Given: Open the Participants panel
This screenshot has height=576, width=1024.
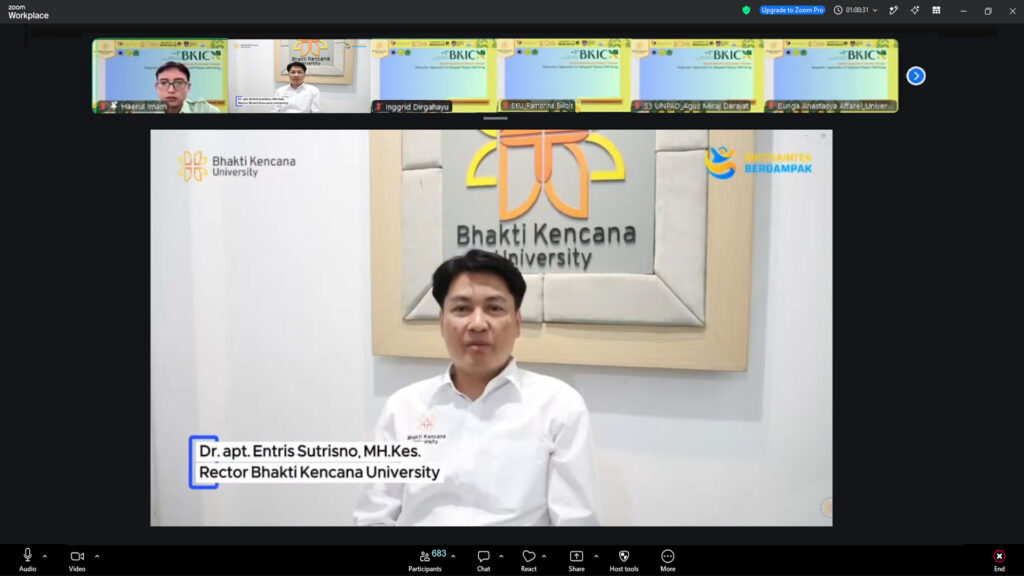Looking at the screenshot, I should [426, 560].
